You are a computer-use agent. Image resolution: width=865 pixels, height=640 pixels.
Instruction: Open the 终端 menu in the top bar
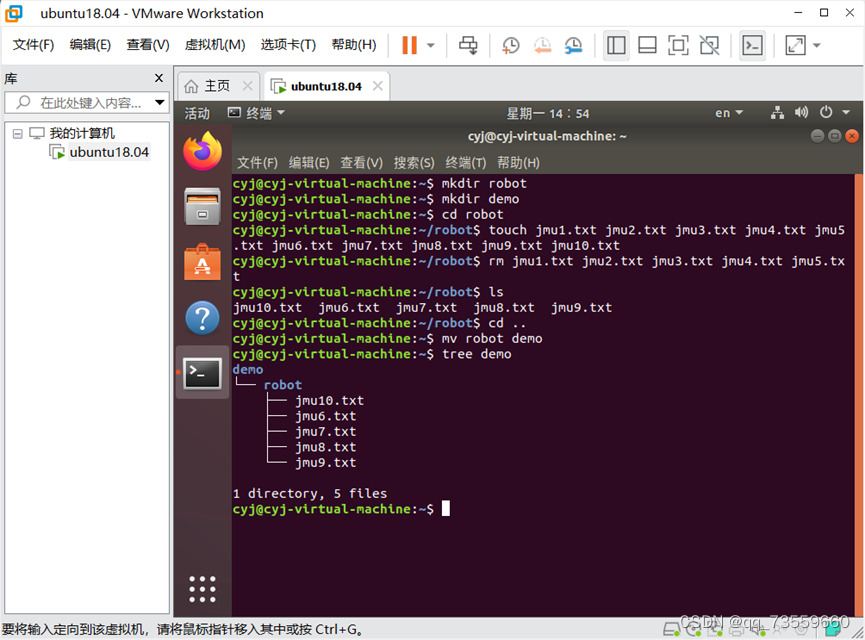click(257, 112)
